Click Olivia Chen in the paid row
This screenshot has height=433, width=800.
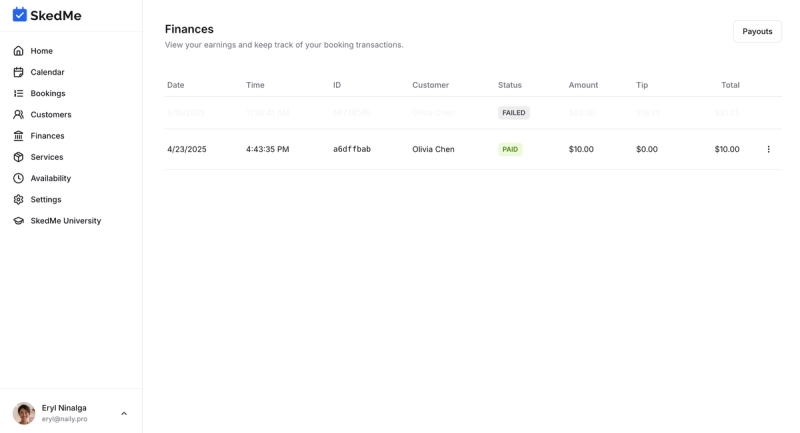[433, 149]
